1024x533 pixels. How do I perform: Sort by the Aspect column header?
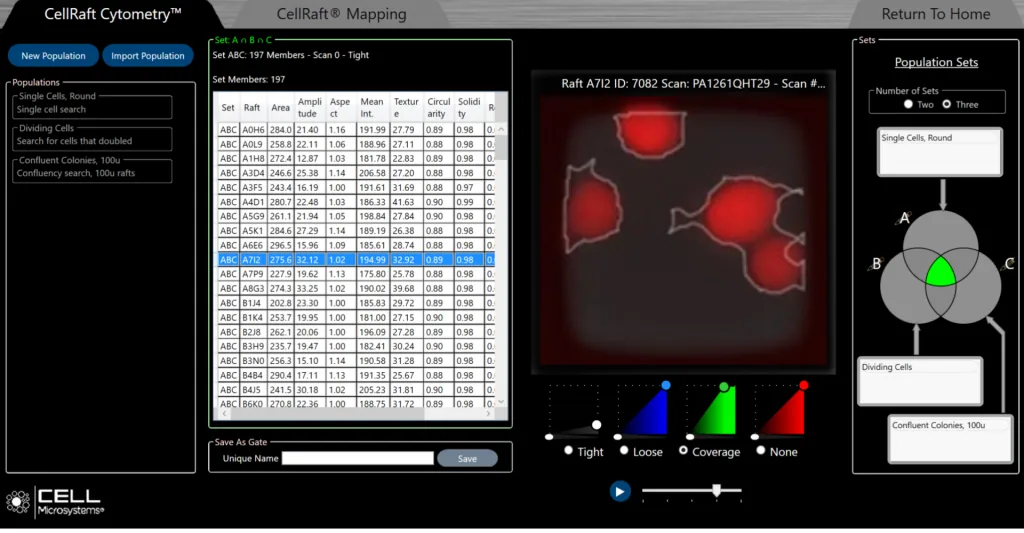tap(340, 108)
